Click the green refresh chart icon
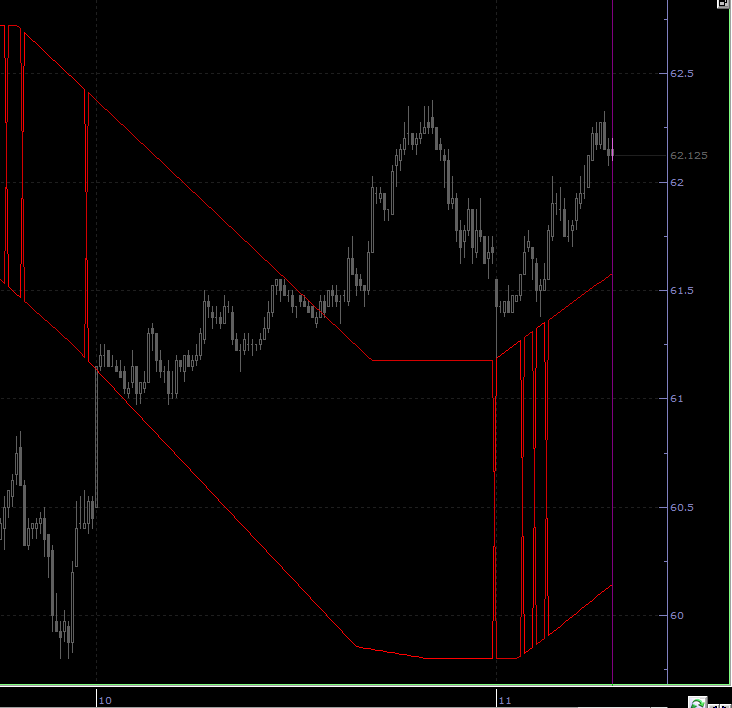 697,703
